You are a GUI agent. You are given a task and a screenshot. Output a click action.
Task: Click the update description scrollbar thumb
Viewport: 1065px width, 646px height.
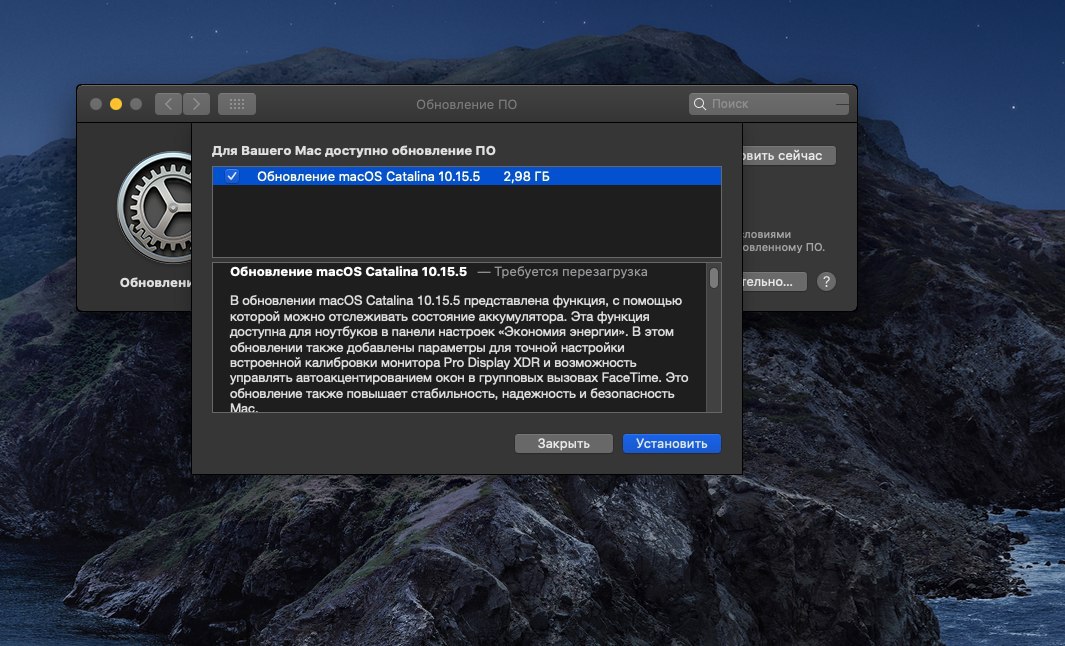click(x=714, y=278)
